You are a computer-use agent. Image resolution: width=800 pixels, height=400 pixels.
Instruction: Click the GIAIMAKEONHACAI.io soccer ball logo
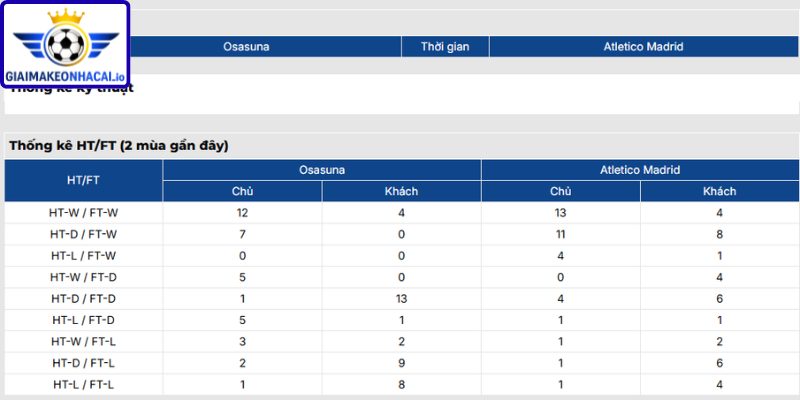coord(65,45)
